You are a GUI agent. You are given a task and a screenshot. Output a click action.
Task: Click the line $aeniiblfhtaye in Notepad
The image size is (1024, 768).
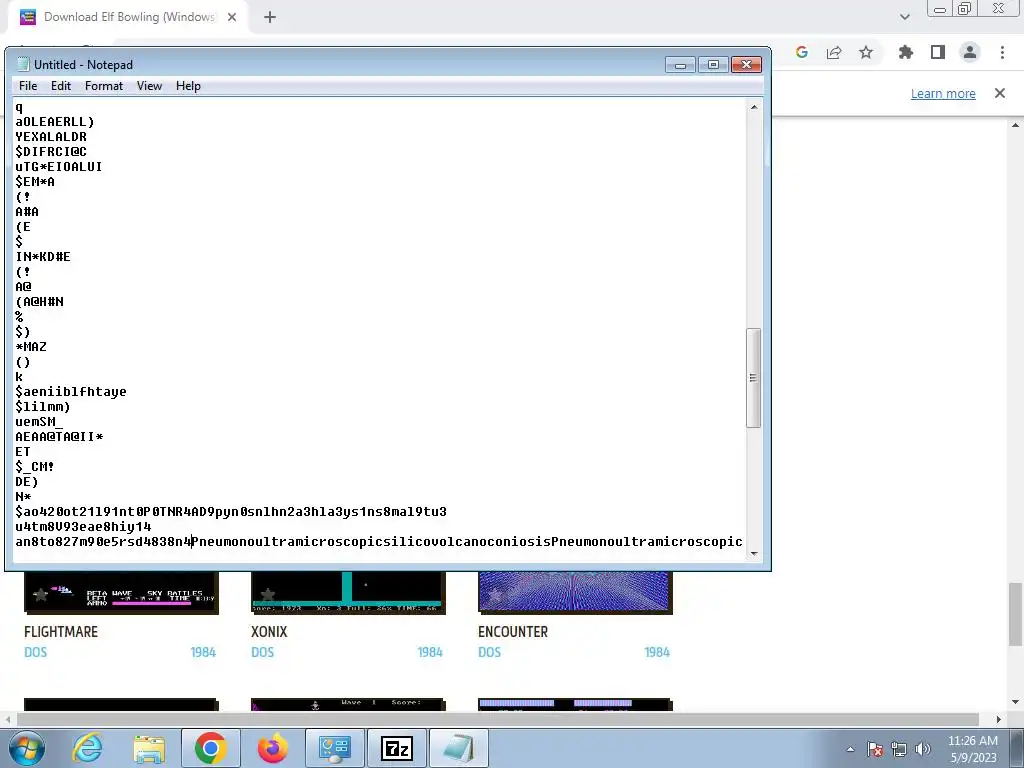tap(71, 392)
